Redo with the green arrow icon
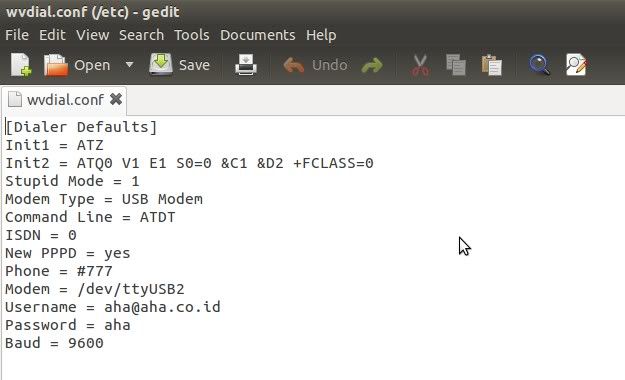This screenshot has height=380, width=625. [372, 65]
